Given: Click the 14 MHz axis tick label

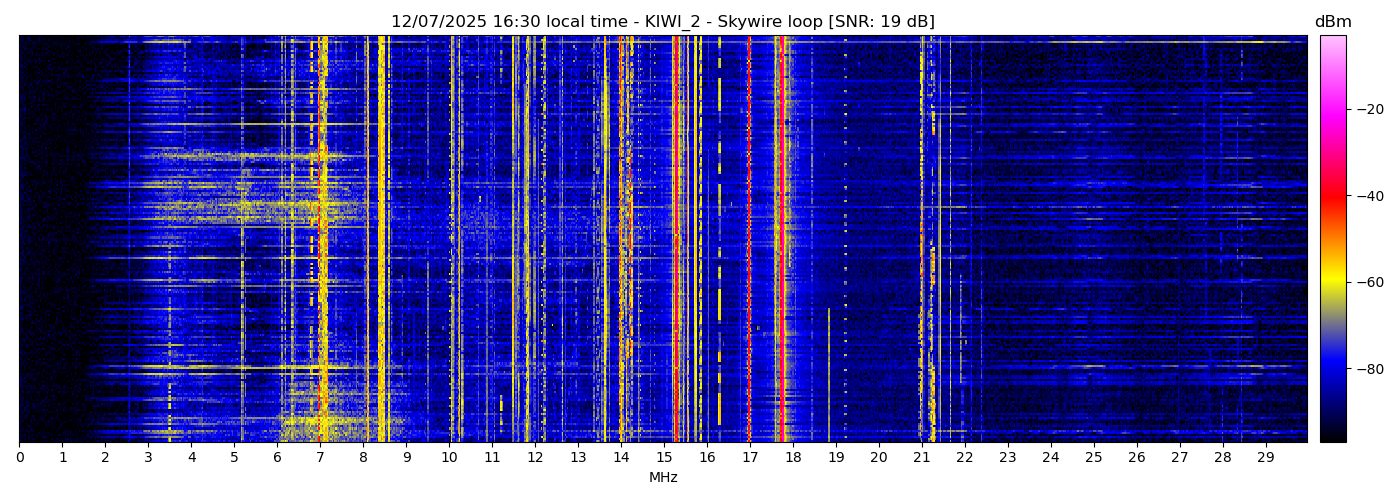Looking at the screenshot, I should [x=621, y=457].
